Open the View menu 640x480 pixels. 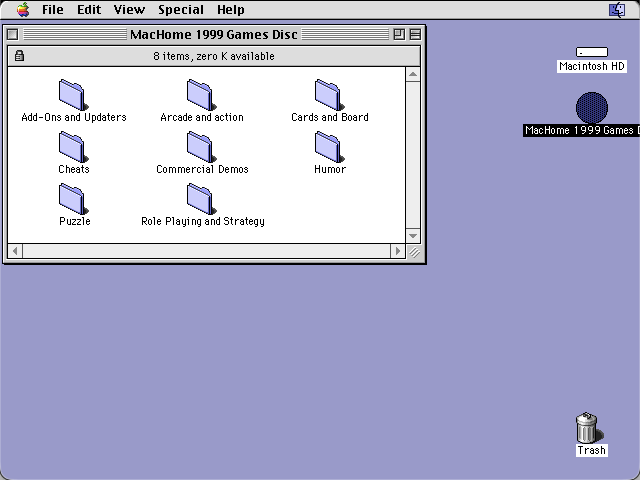[129, 9]
